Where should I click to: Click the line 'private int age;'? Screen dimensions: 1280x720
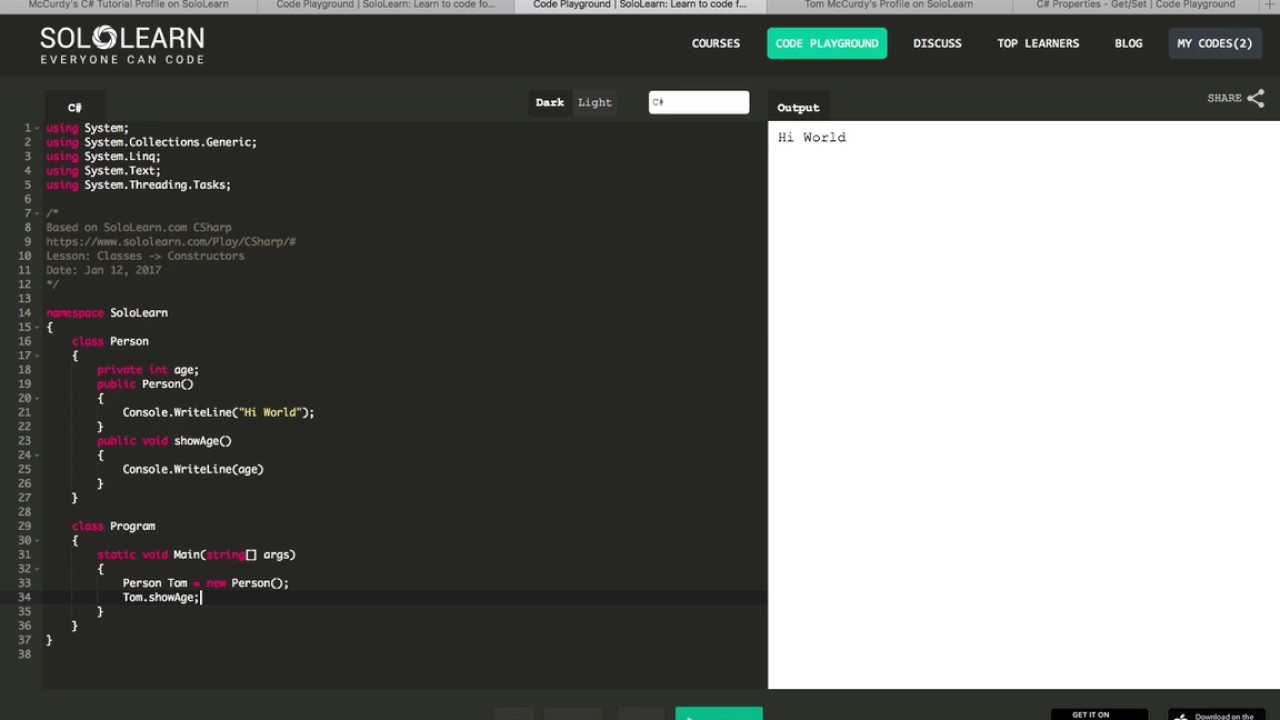[x=148, y=370]
